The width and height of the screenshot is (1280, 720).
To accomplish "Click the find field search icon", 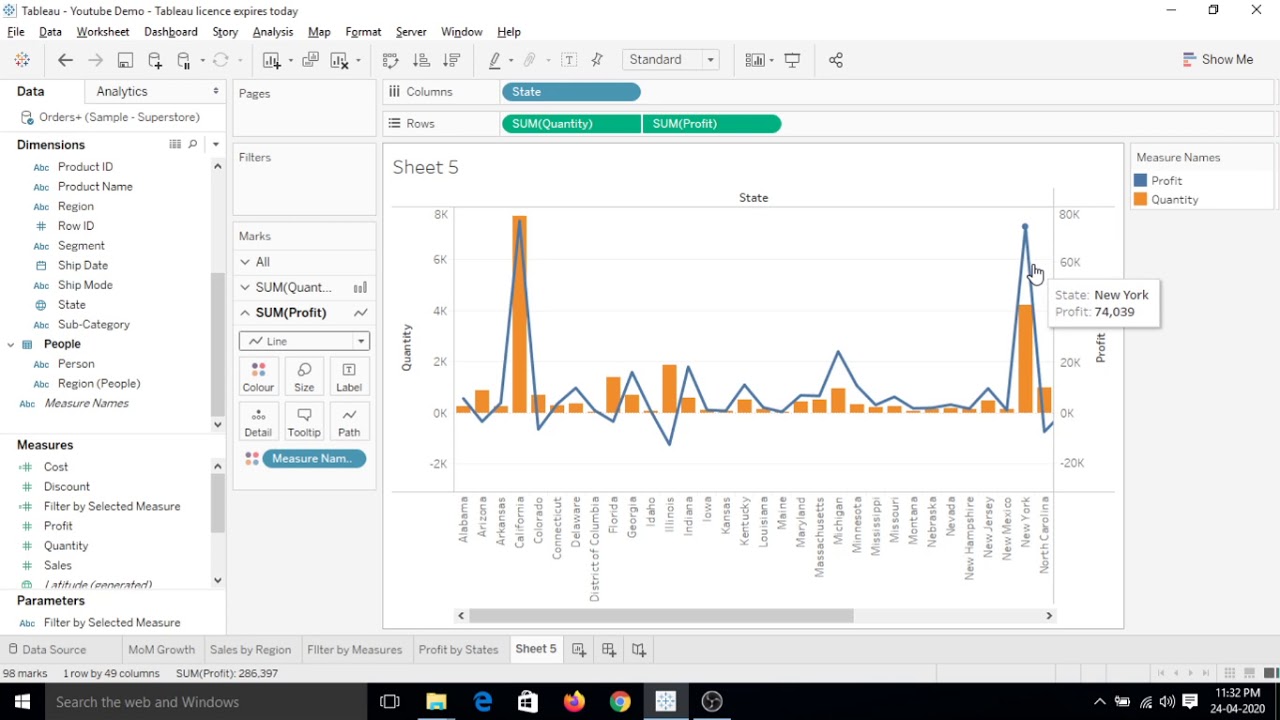I will coord(193,144).
